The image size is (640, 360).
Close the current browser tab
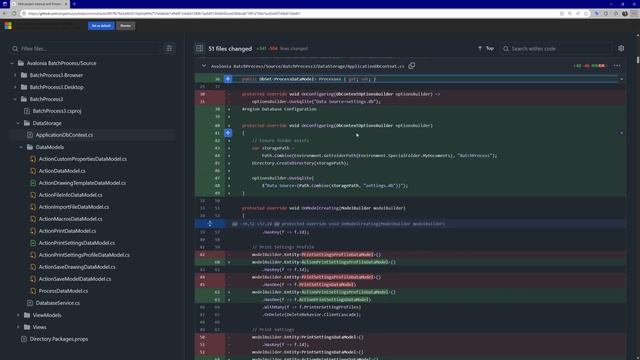[66, 4]
